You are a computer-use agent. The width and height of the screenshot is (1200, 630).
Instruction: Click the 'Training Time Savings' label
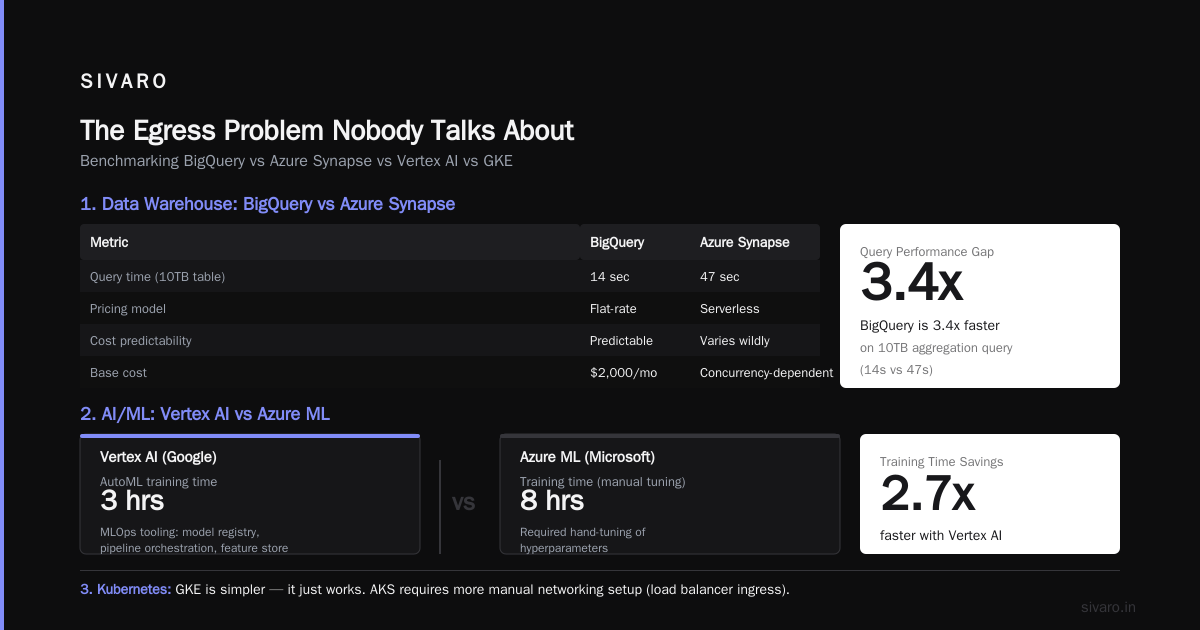941,462
